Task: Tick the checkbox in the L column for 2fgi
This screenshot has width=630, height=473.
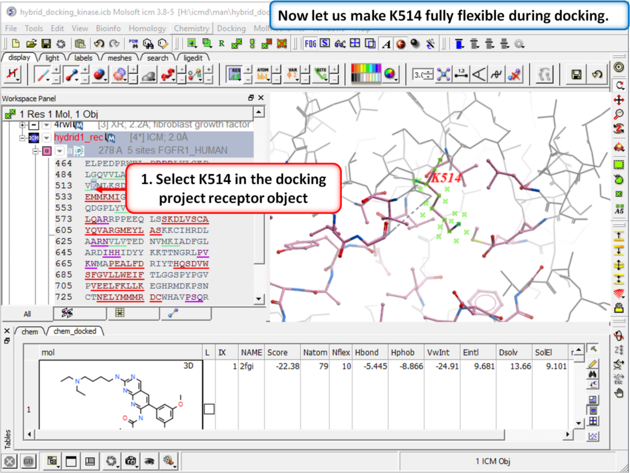Action: 209,408
